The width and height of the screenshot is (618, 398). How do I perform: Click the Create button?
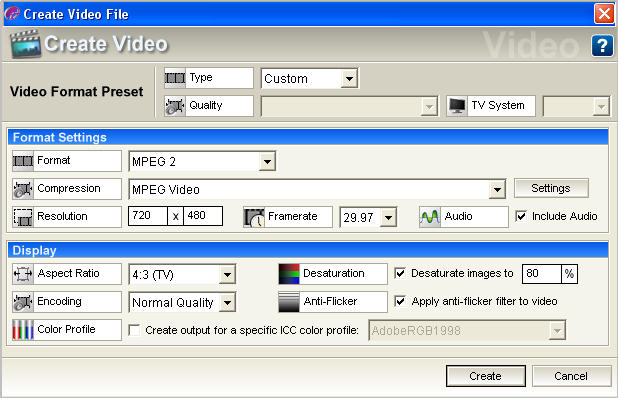pyautogui.click(x=486, y=376)
